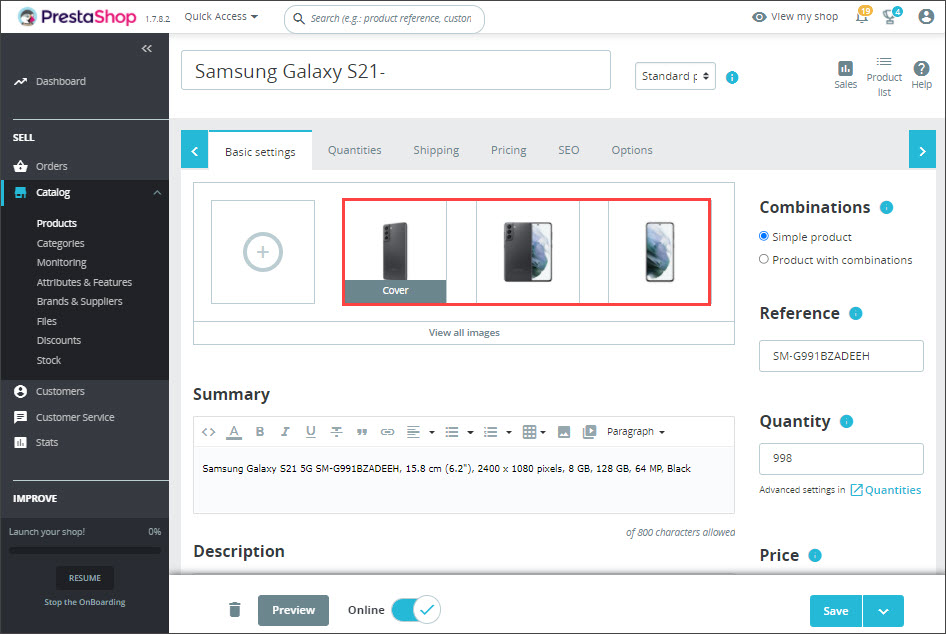Image resolution: width=946 pixels, height=634 pixels.
Task: Switch to Pricing tab
Action: click(509, 150)
